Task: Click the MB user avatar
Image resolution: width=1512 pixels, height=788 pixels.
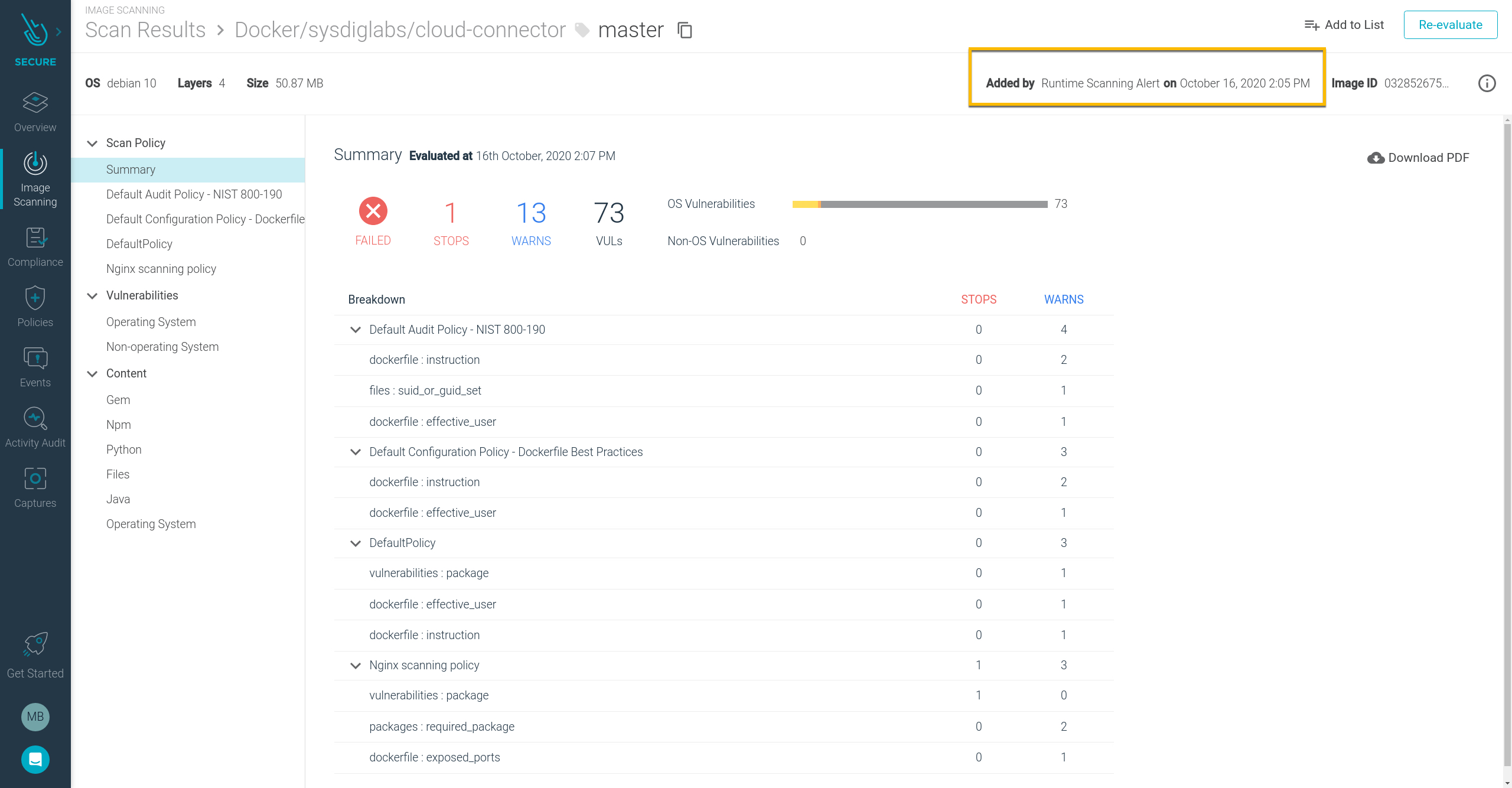Action: 35,717
